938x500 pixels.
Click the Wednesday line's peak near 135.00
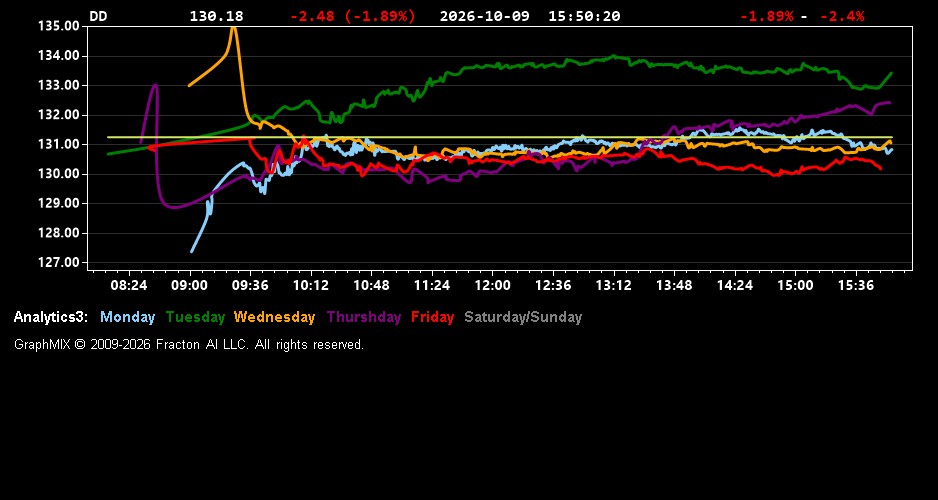click(234, 28)
